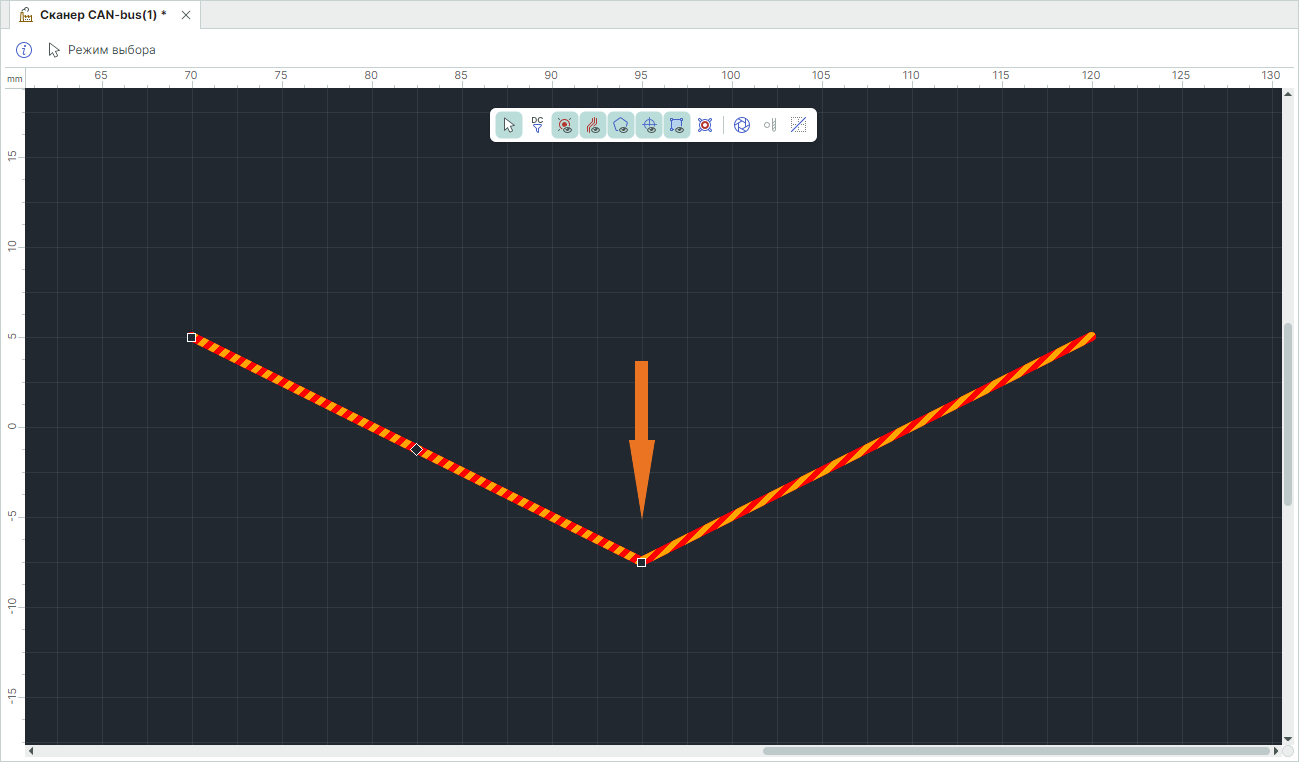Click the blue camera aperture icon

(742, 125)
